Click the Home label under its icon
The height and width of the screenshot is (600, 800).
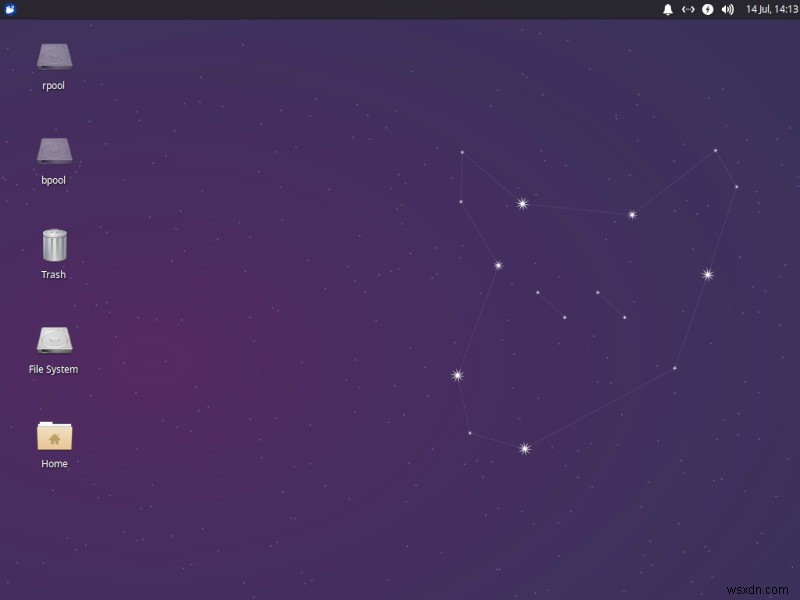click(x=53, y=463)
